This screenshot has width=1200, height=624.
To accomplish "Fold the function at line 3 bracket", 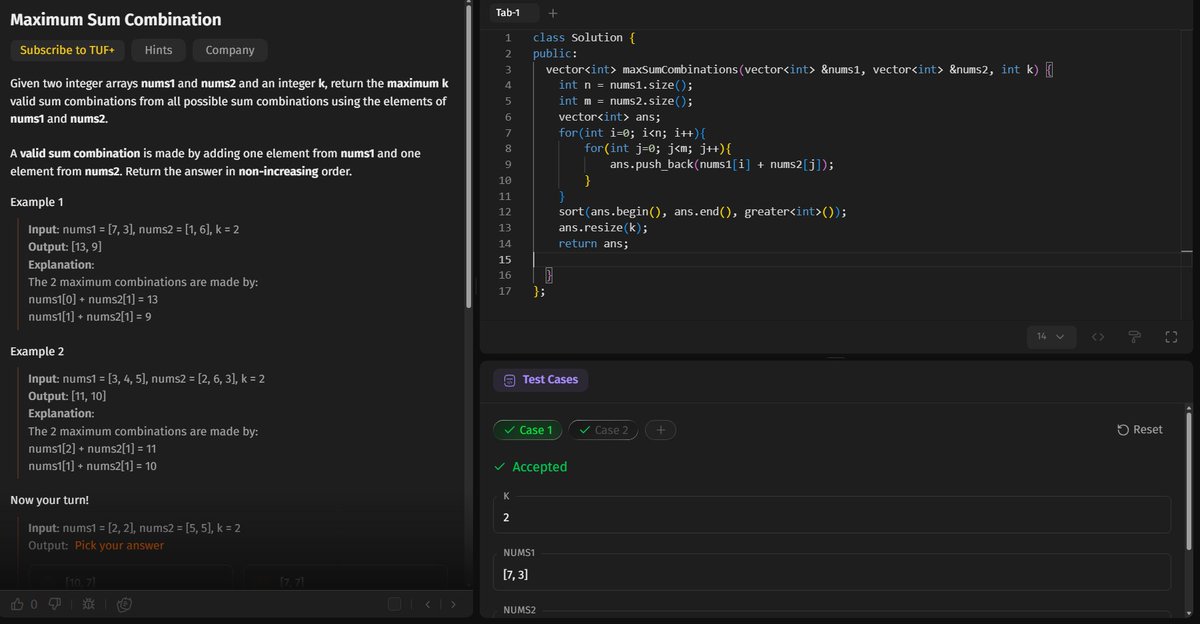I will [x=1049, y=69].
